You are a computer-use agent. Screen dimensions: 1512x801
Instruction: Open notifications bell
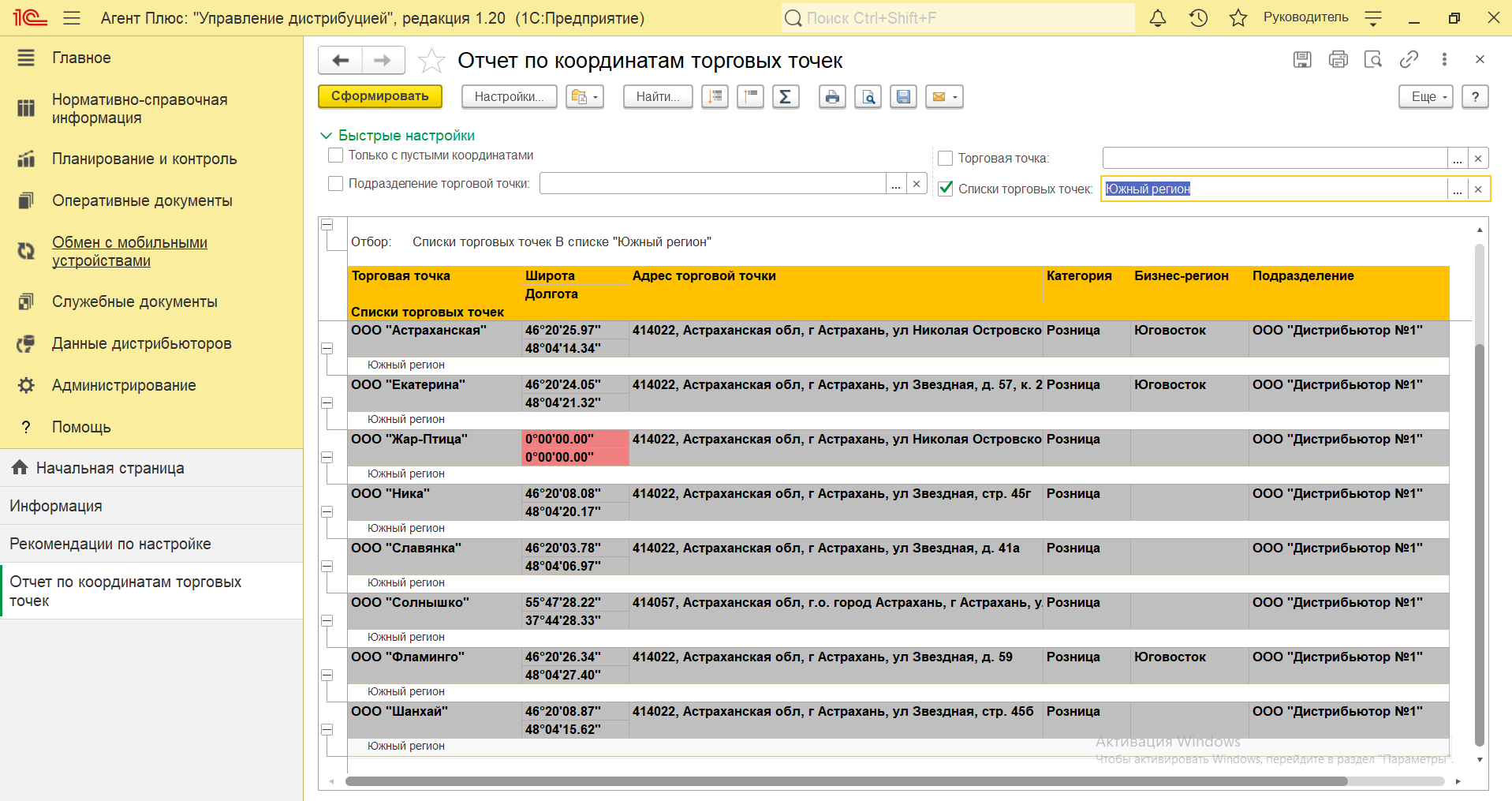tap(1157, 17)
